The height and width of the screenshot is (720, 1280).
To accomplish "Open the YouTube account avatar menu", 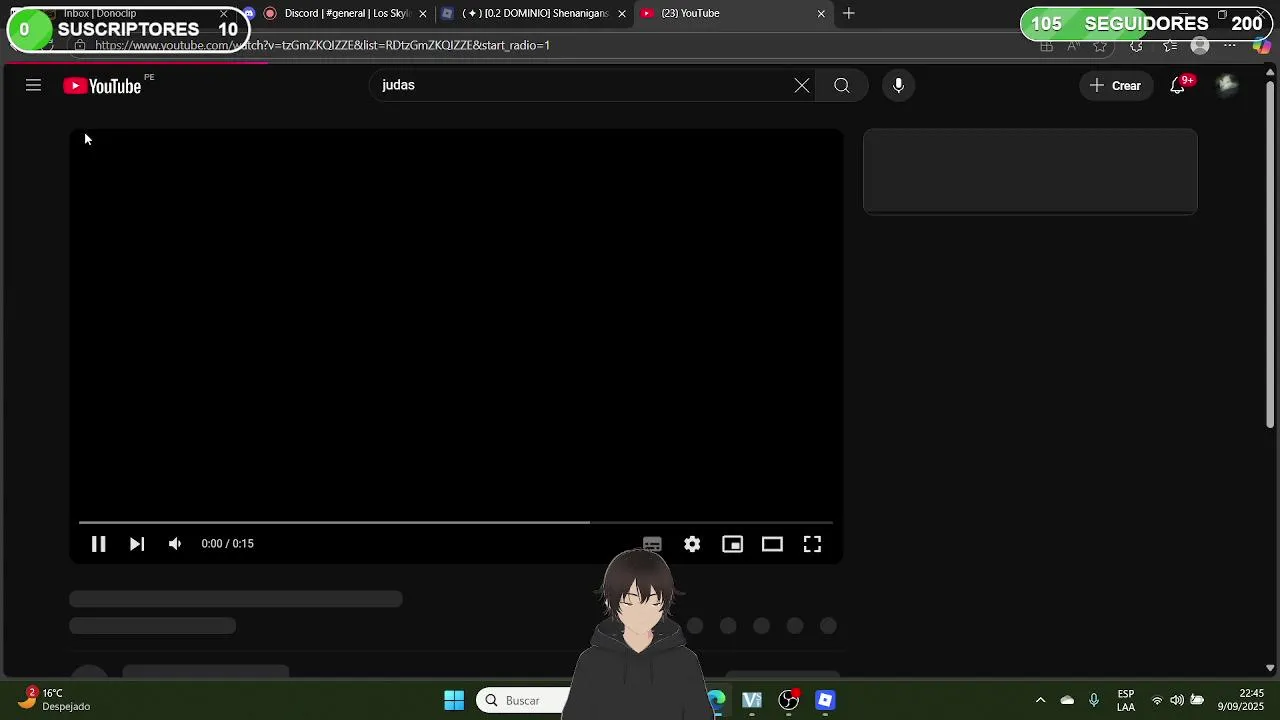I will coord(1227,85).
